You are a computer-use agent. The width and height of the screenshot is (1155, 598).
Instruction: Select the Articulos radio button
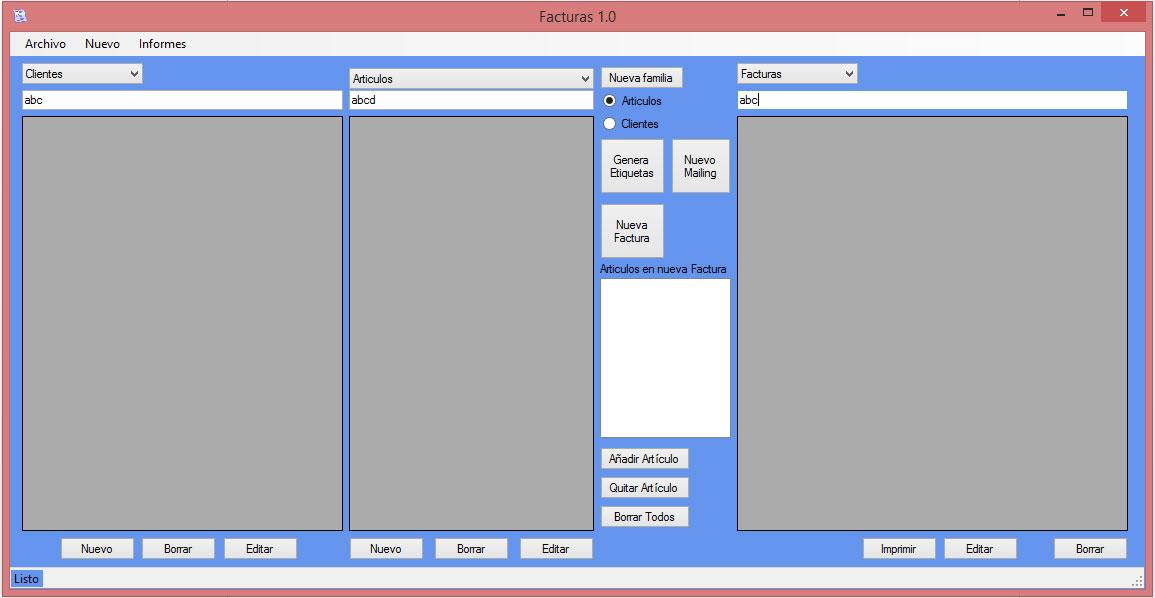pos(633,101)
